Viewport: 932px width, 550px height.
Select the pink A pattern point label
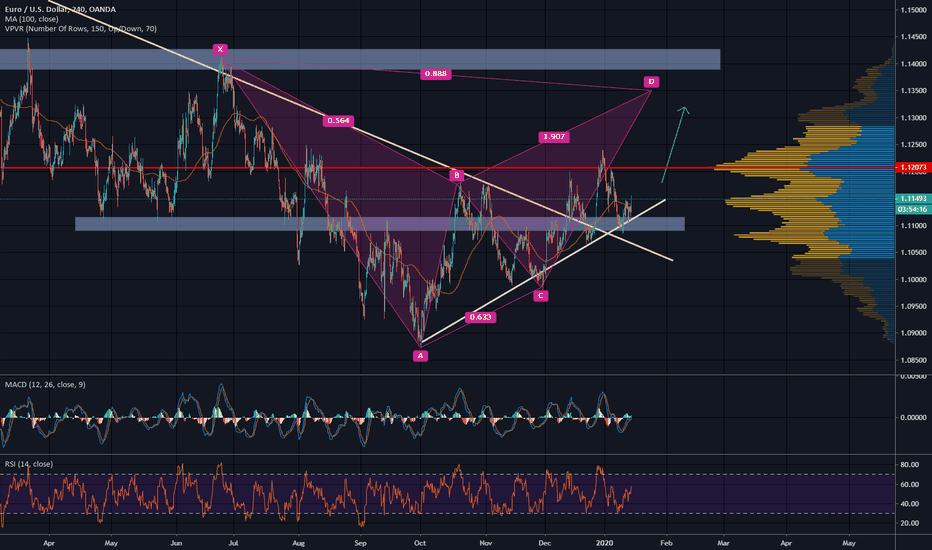pos(421,355)
